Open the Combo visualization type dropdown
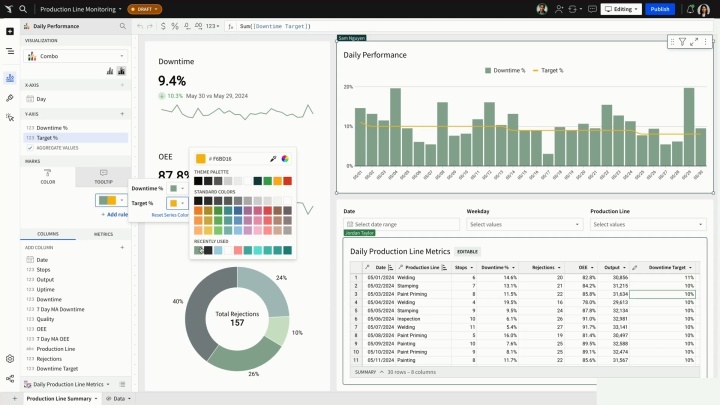Image resolution: width=720 pixels, height=405 pixels. point(75,56)
